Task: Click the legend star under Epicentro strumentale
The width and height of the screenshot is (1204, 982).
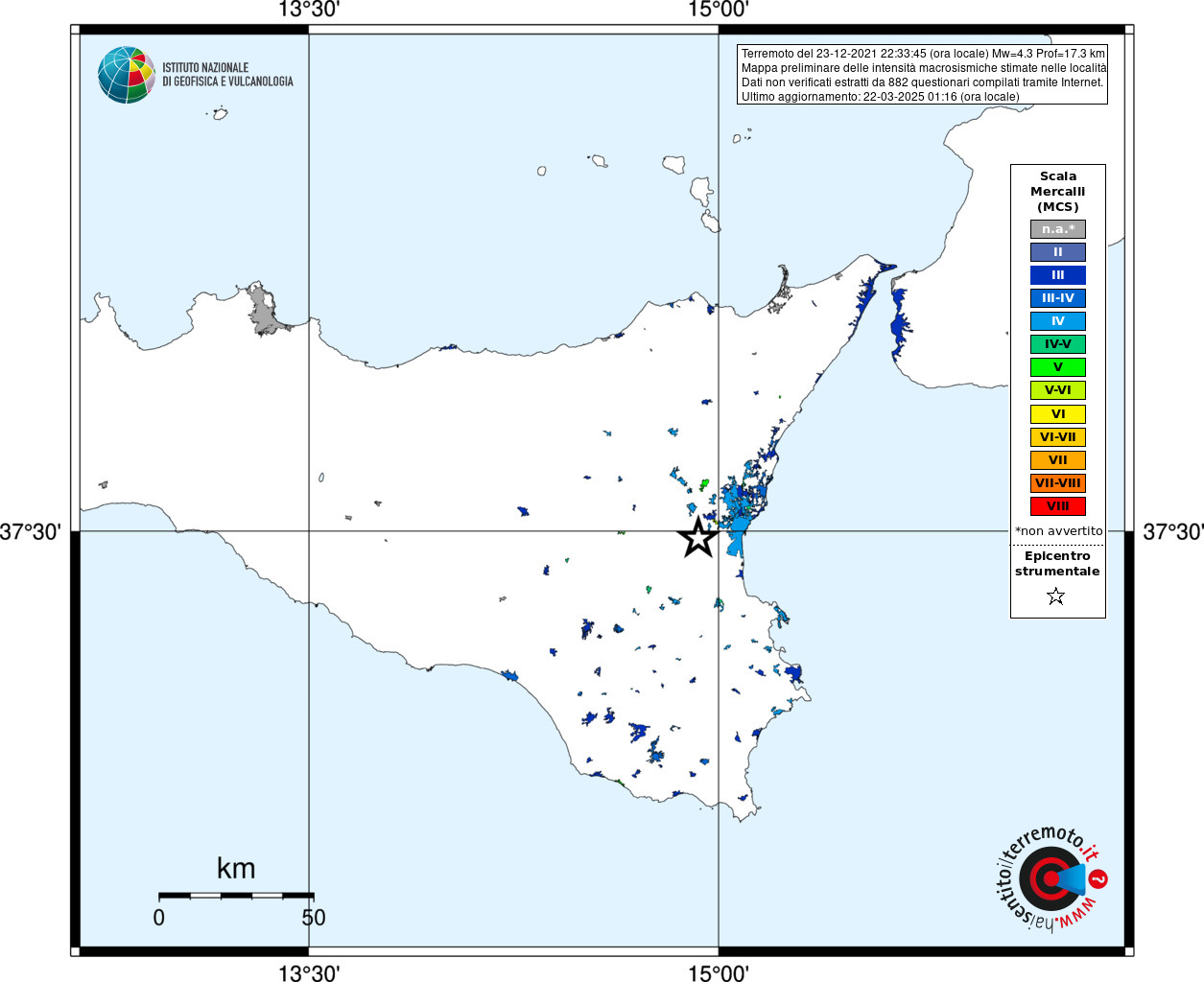Action: point(1056,596)
